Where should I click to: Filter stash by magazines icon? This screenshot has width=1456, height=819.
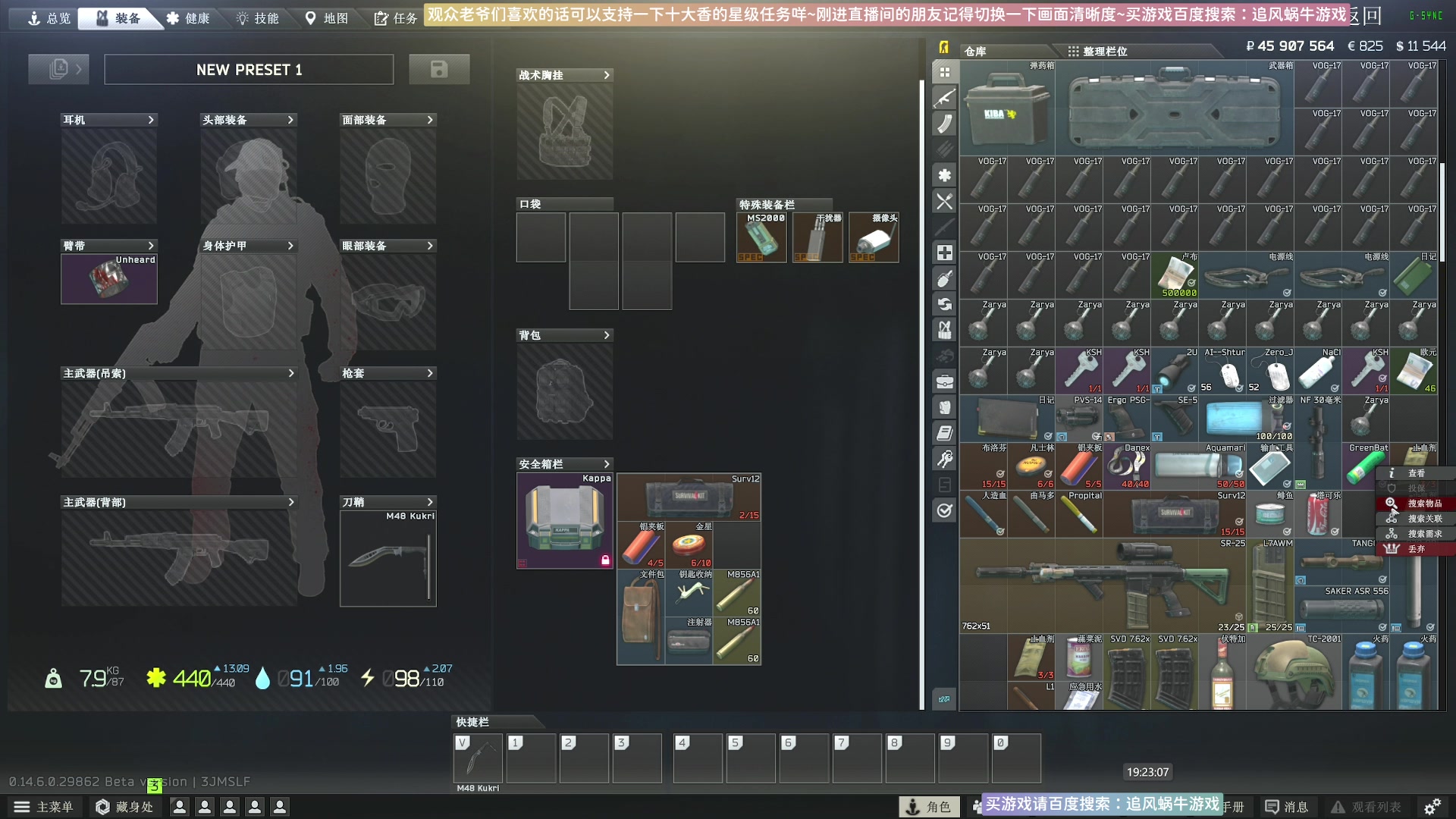coord(944,124)
